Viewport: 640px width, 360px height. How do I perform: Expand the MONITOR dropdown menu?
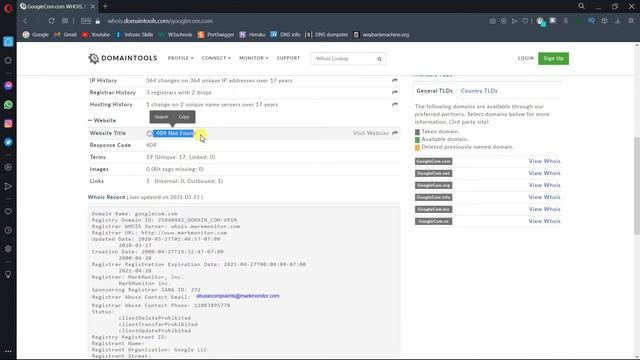click(x=253, y=58)
